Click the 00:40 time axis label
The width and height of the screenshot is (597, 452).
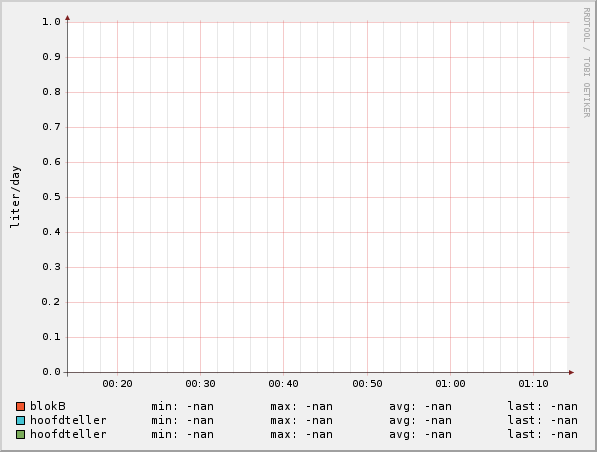(283, 383)
